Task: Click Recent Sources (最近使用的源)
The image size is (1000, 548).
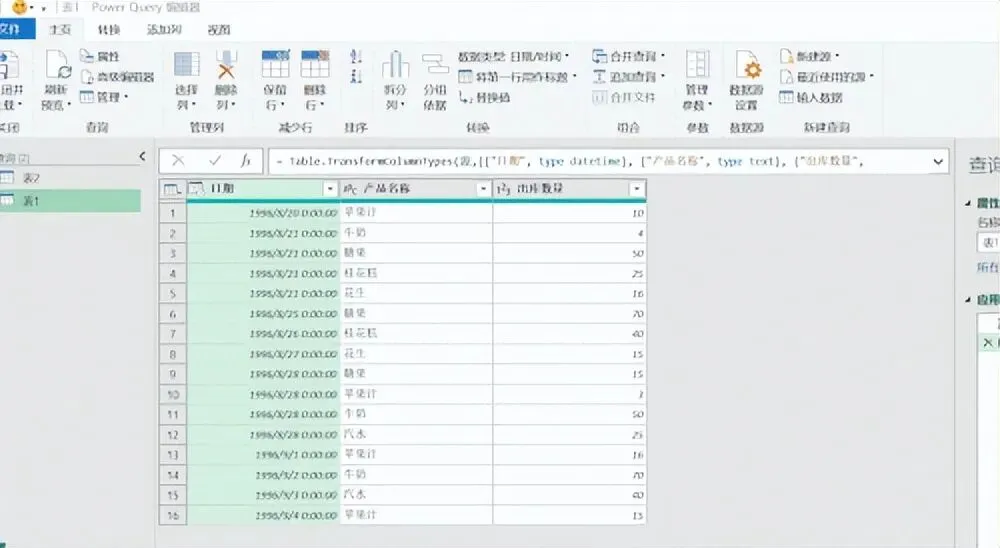Action: pyautogui.click(x=827, y=77)
